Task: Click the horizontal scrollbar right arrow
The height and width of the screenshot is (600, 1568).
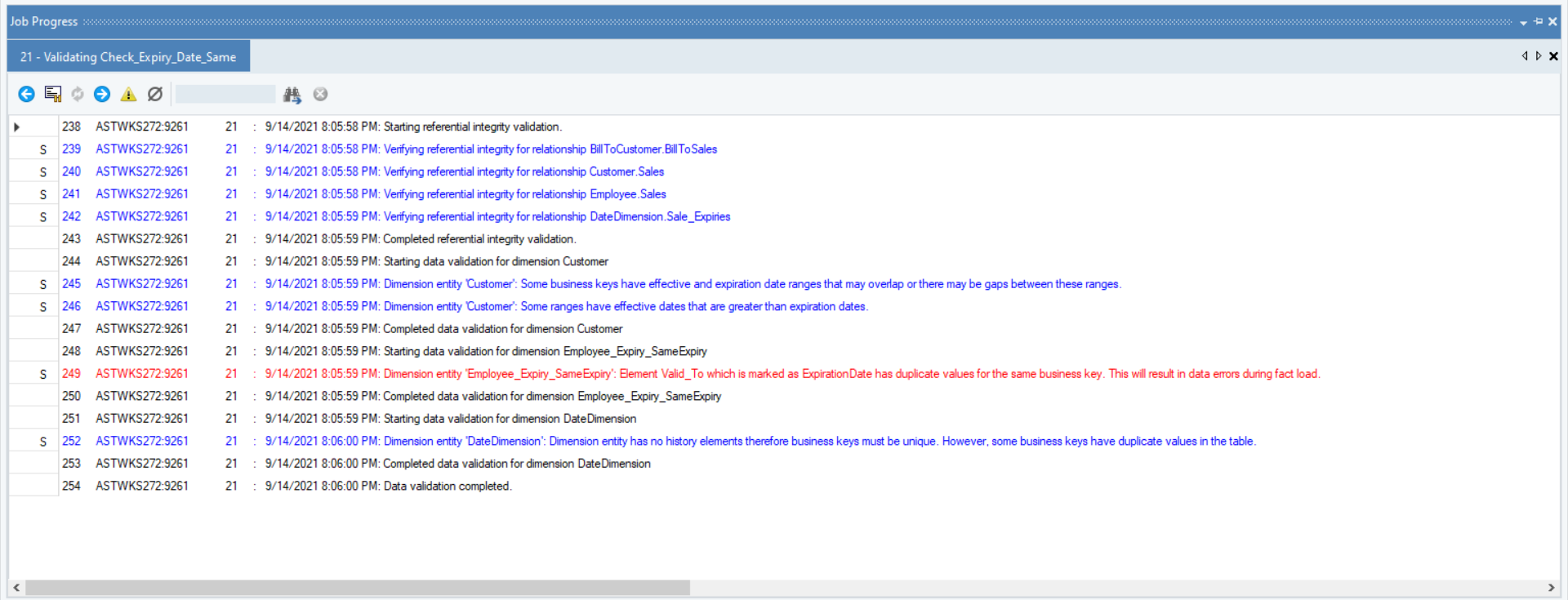Action: pyautogui.click(x=1551, y=588)
